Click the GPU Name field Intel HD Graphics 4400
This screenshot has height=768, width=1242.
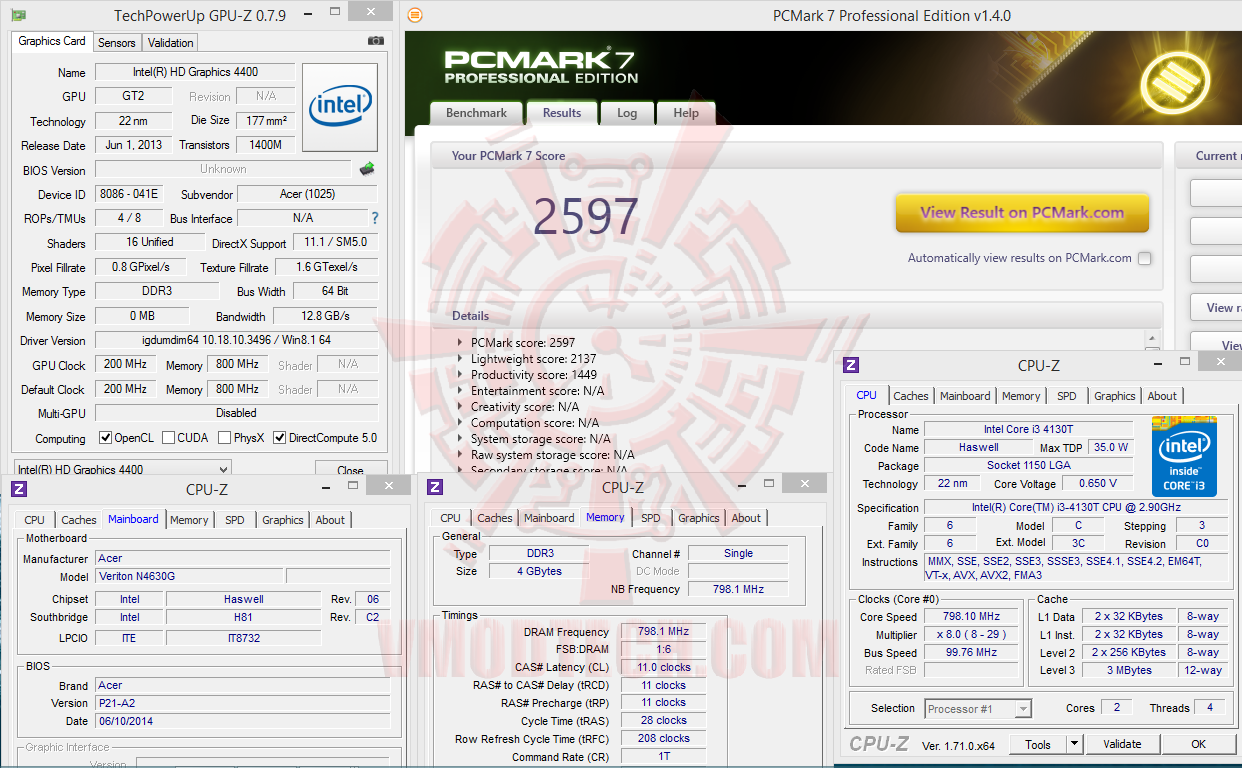pos(194,72)
